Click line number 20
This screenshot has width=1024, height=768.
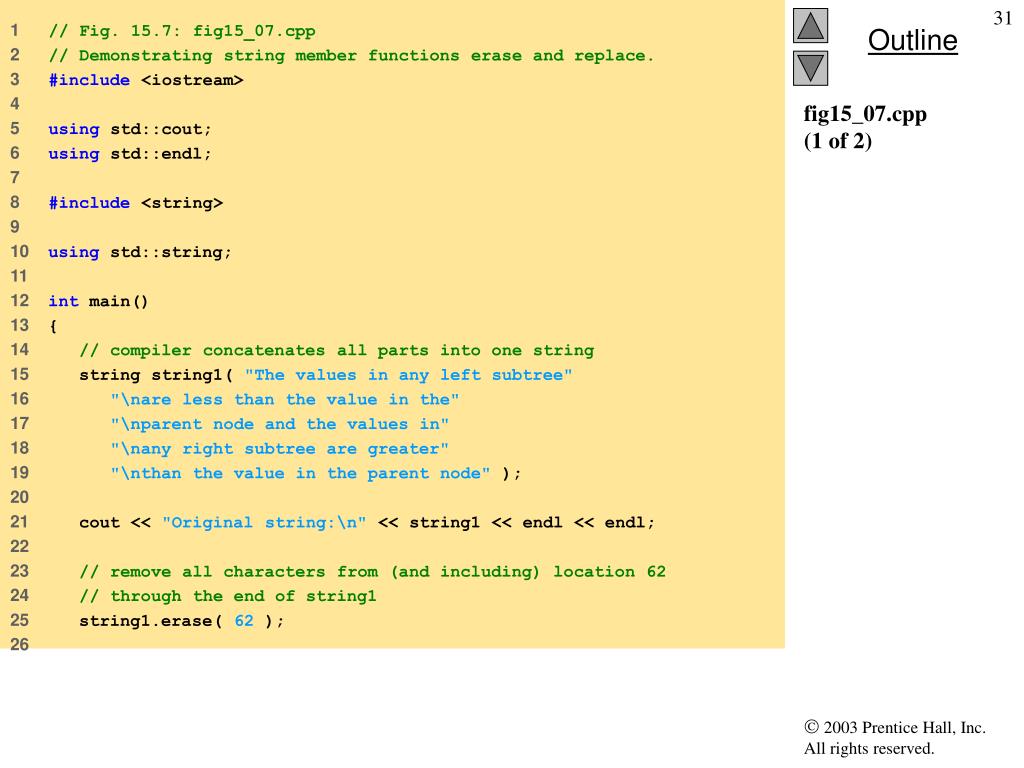[x=20, y=497]
